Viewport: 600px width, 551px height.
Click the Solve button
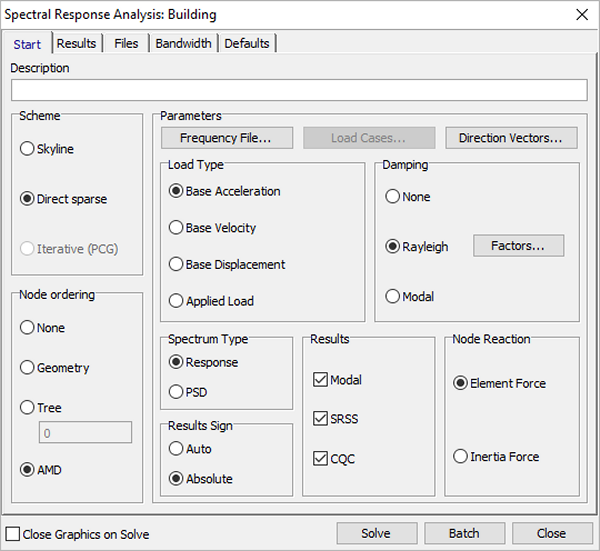376,533
